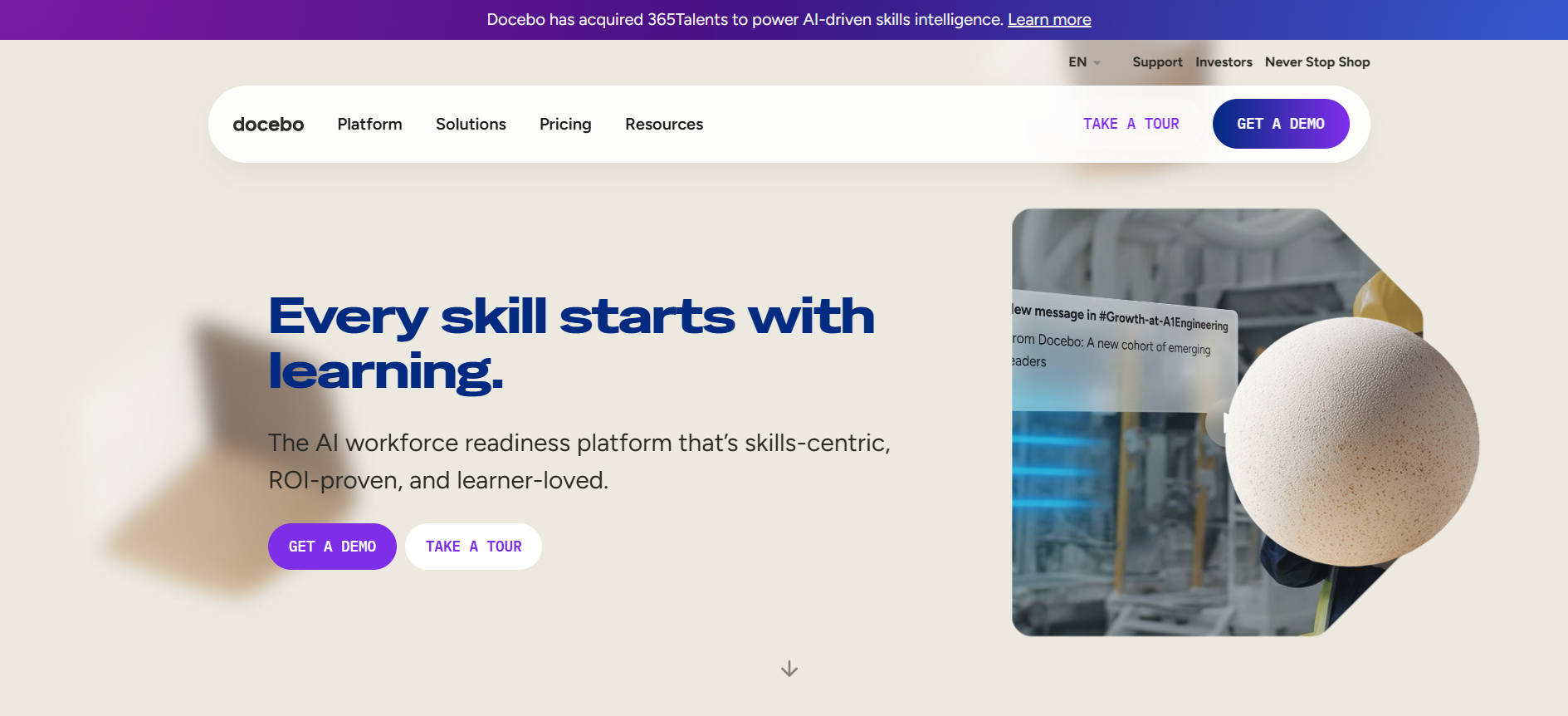
Task: Open the Resources menu
Action: 664,124
